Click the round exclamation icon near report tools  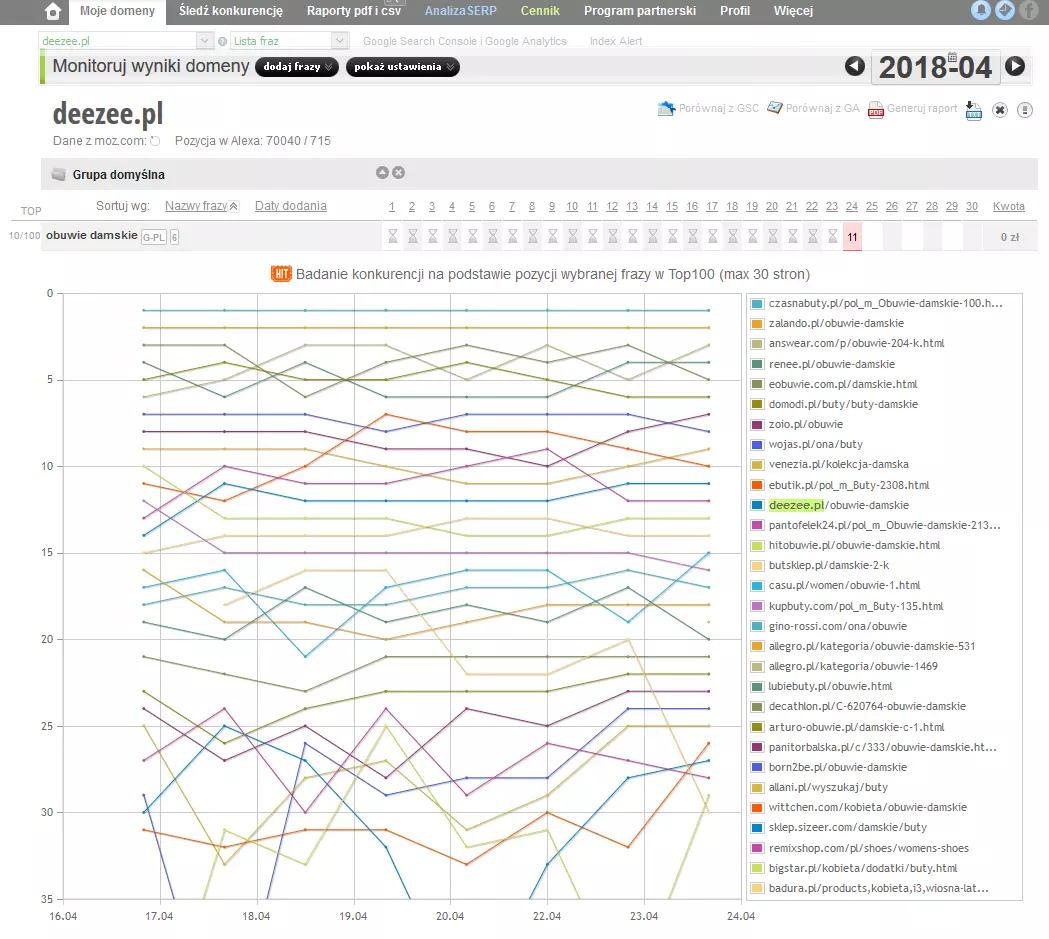pyautogui.click(x=1025, y=110)
